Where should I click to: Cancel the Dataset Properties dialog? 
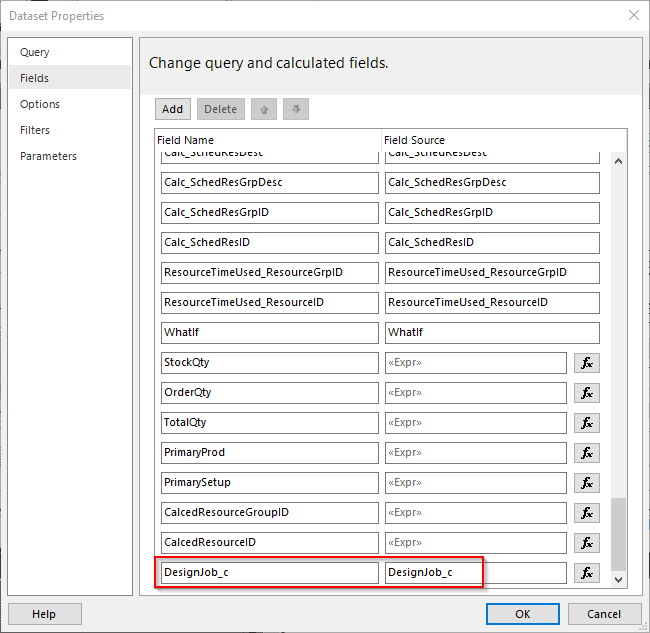pyautogui.click(x=604, y=614)
